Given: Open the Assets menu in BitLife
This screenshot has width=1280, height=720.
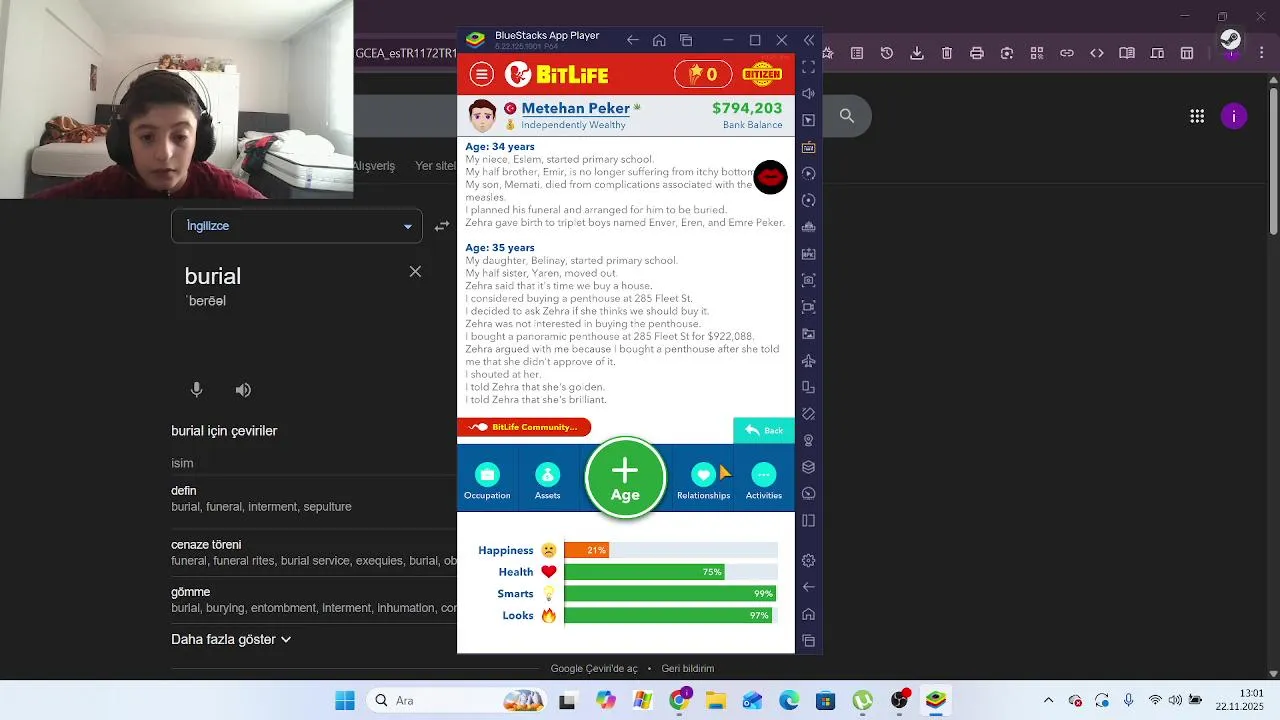Looking at the screenshot, I should click(x=547, y=481).
